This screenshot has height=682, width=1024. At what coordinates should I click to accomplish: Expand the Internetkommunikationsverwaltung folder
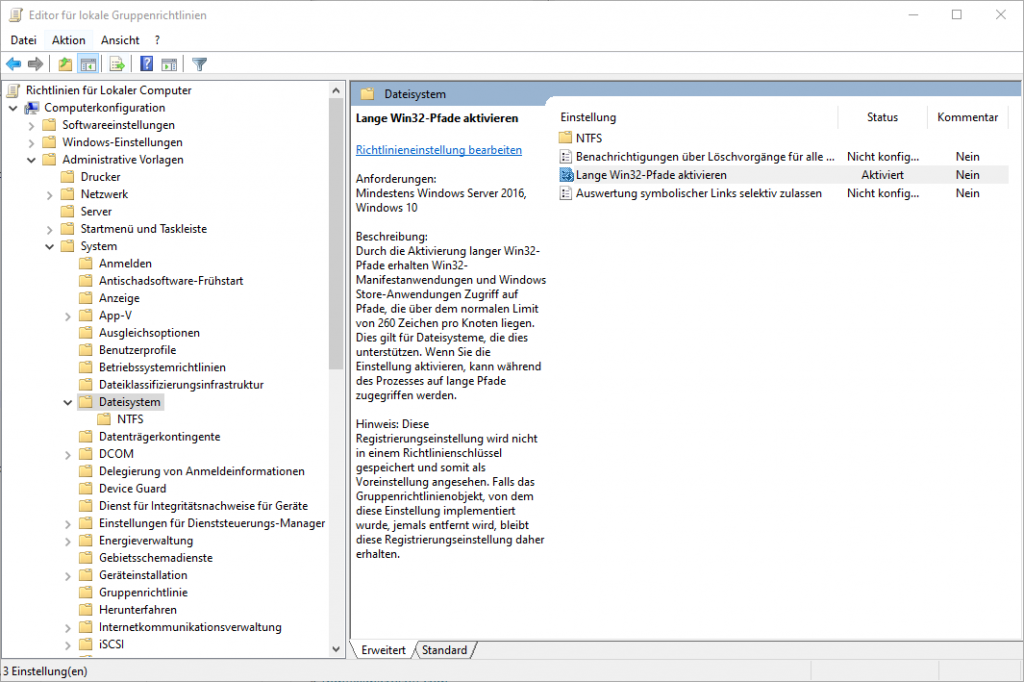tap(68, 628)
